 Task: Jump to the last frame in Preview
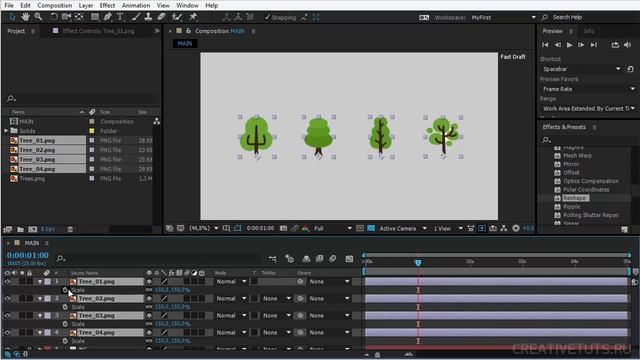[594, 45]
